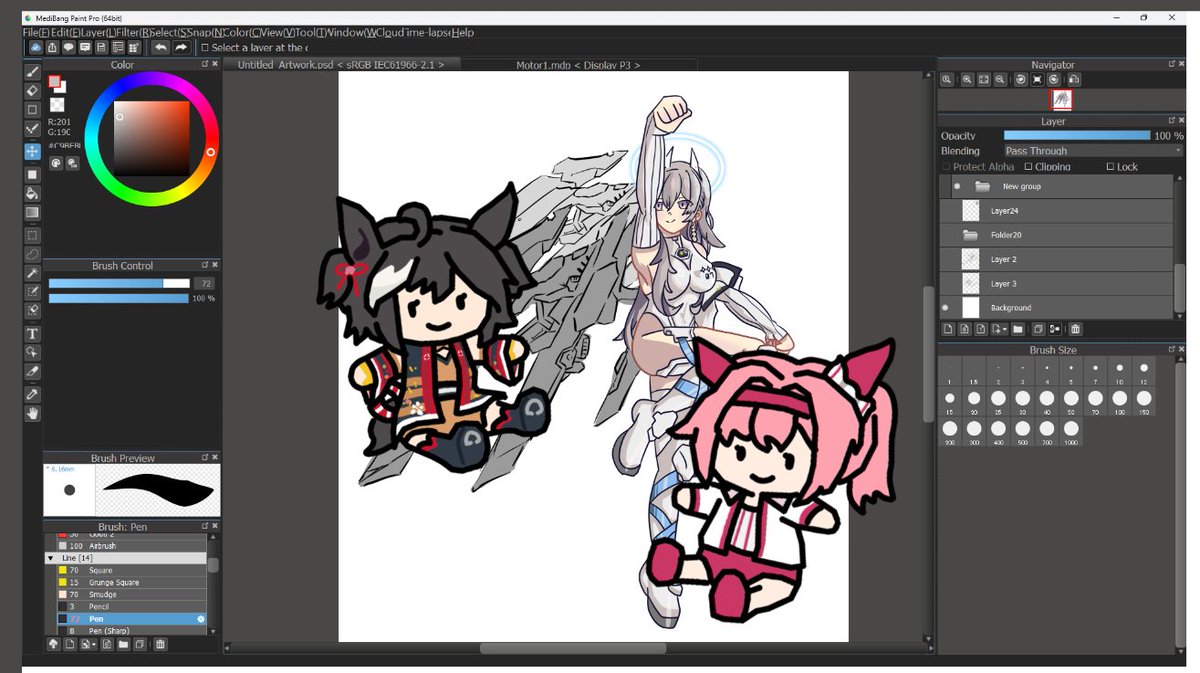Toggle the Clipping checkbox

1029,167
